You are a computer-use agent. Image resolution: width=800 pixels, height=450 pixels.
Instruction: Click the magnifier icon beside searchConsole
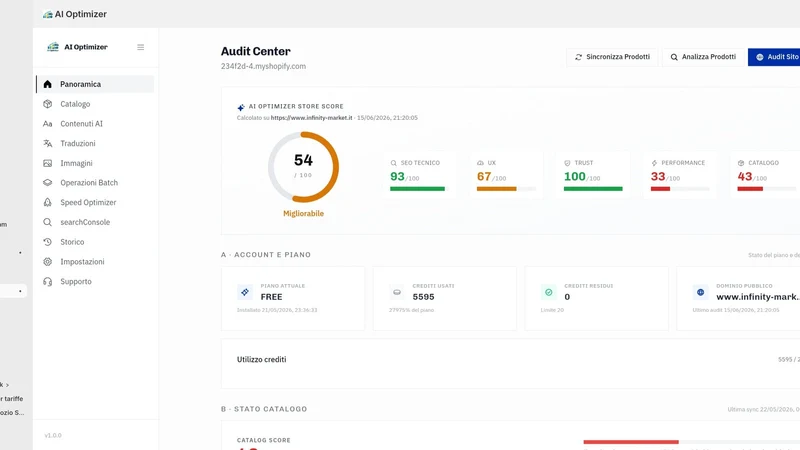click(x=47, y=222)
